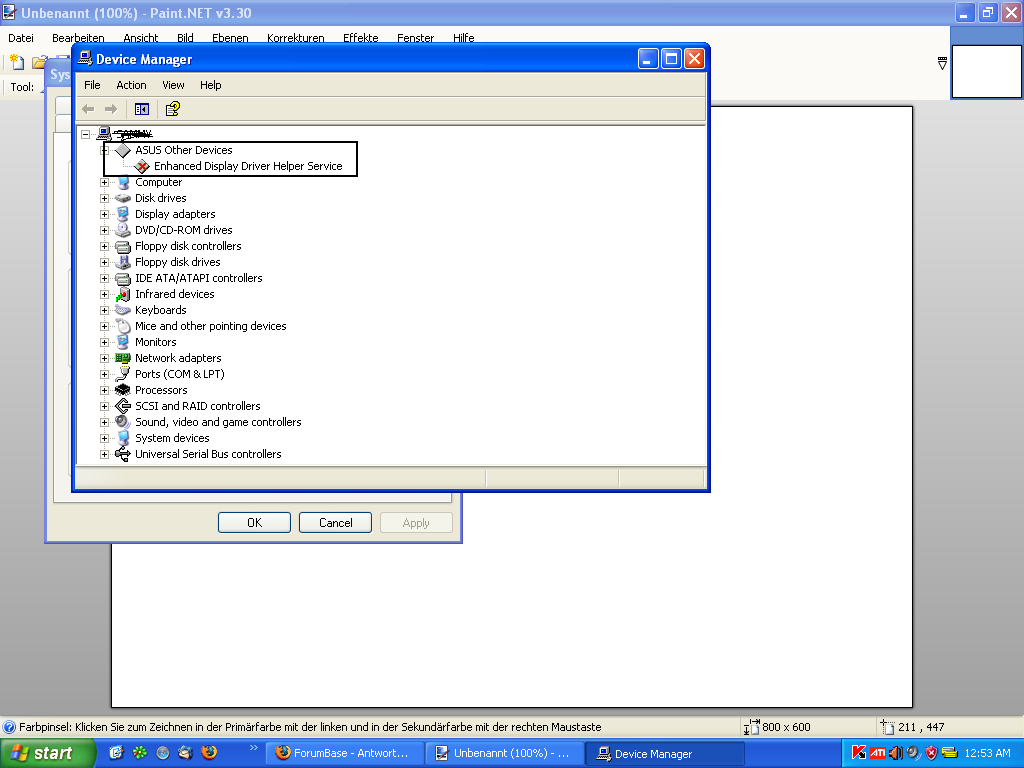The image size is (1024, 768).
Task: Click the Device Manager taskbar button
Action: 665,754
